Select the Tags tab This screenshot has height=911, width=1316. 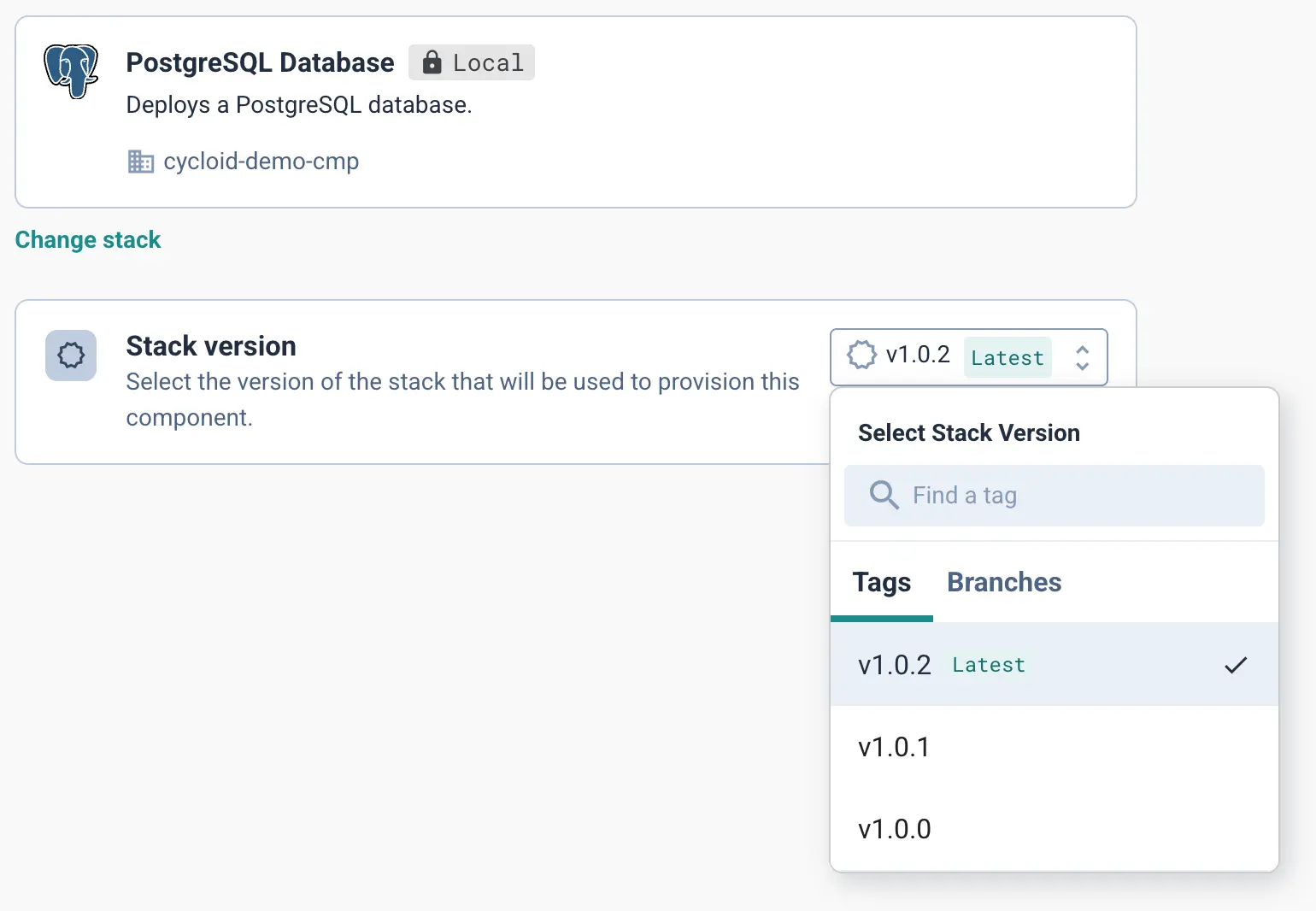coord(881,583)
